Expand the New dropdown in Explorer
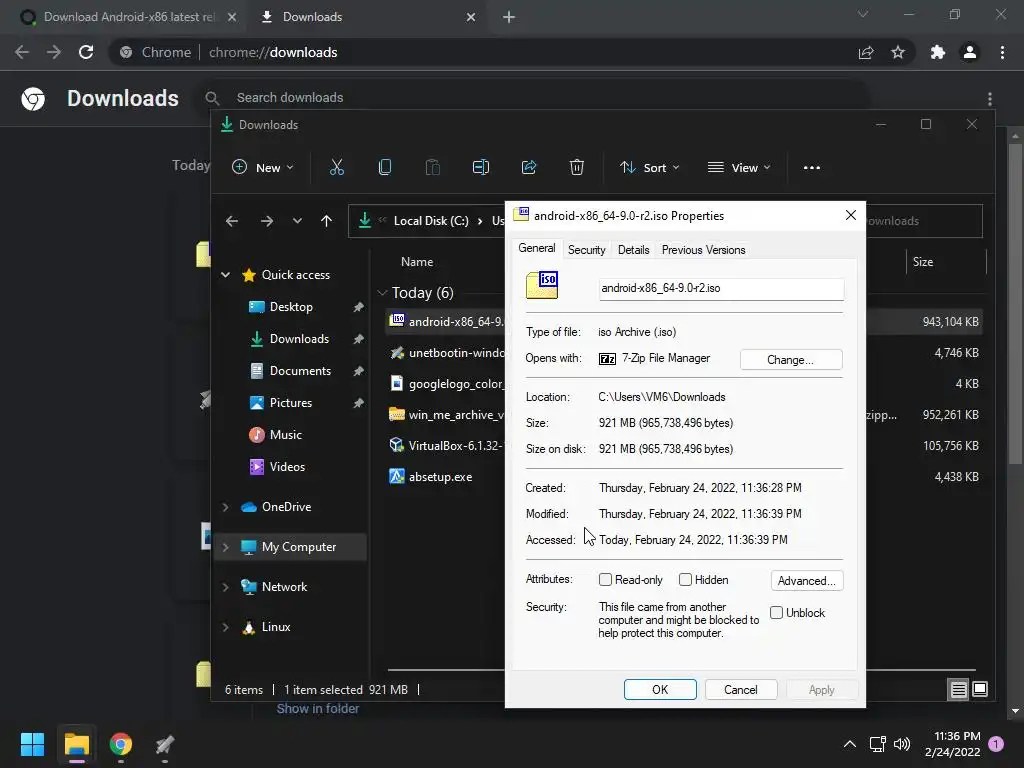This screenshot has width=1024, height=768. point(263,167)
